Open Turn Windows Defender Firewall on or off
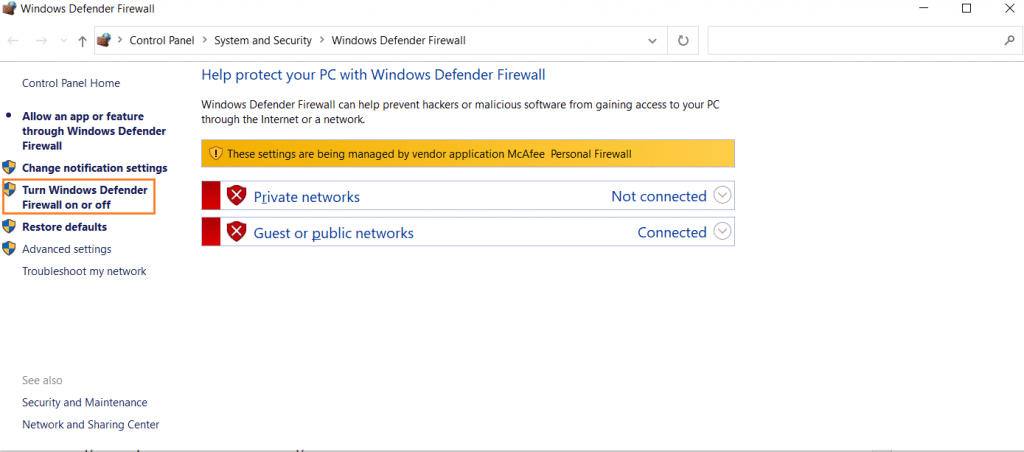Image resolution: width=1024 pixels, height=452 pixels. pyautogui.click(x=84, y=197)
